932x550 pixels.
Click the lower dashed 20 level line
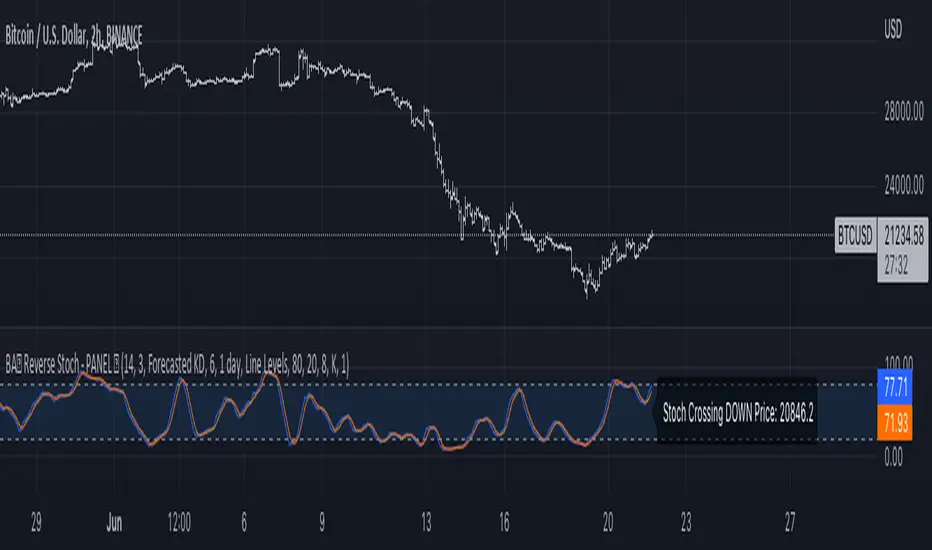pos(439,439)
